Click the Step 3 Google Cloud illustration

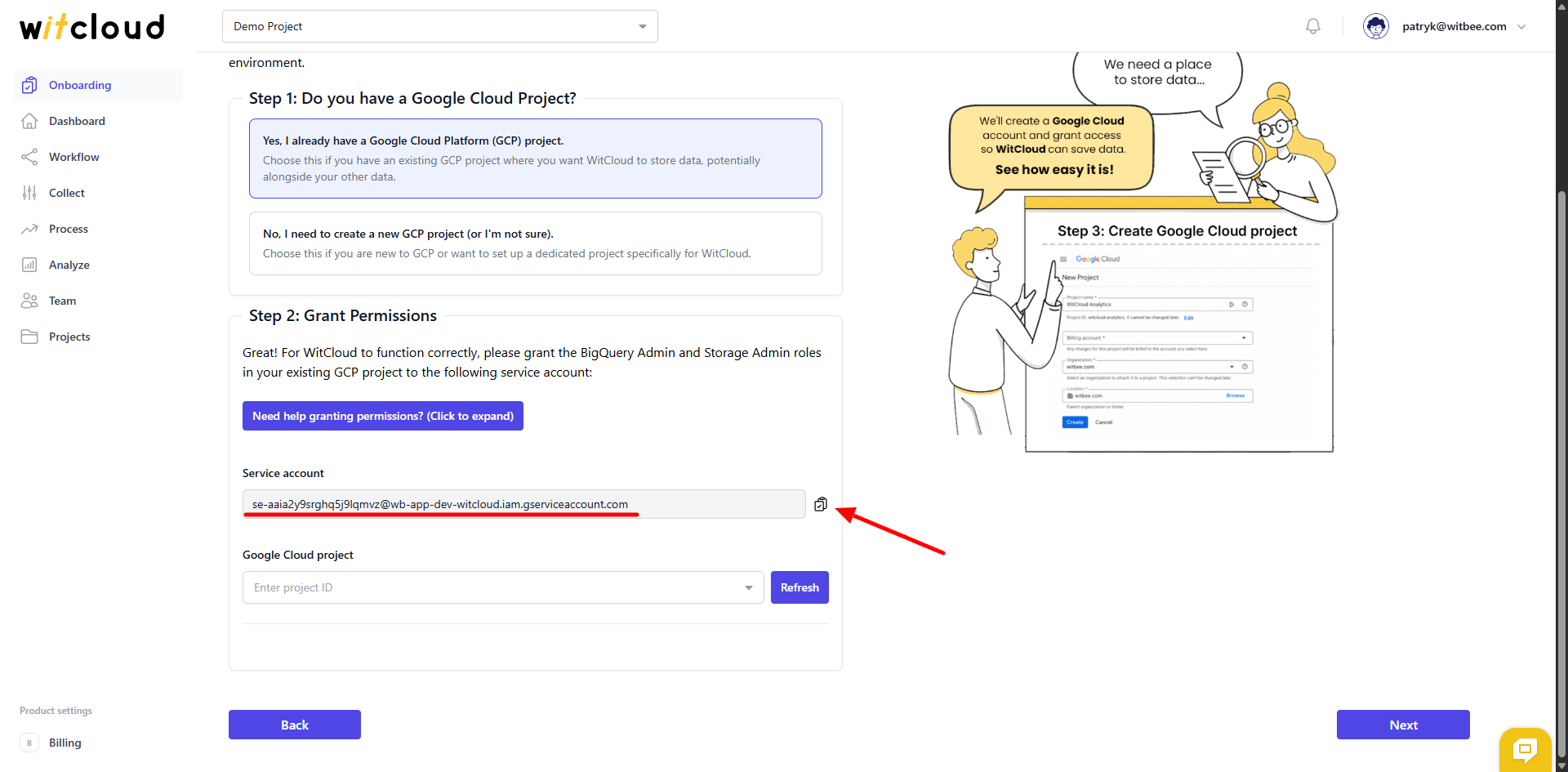1143,253
